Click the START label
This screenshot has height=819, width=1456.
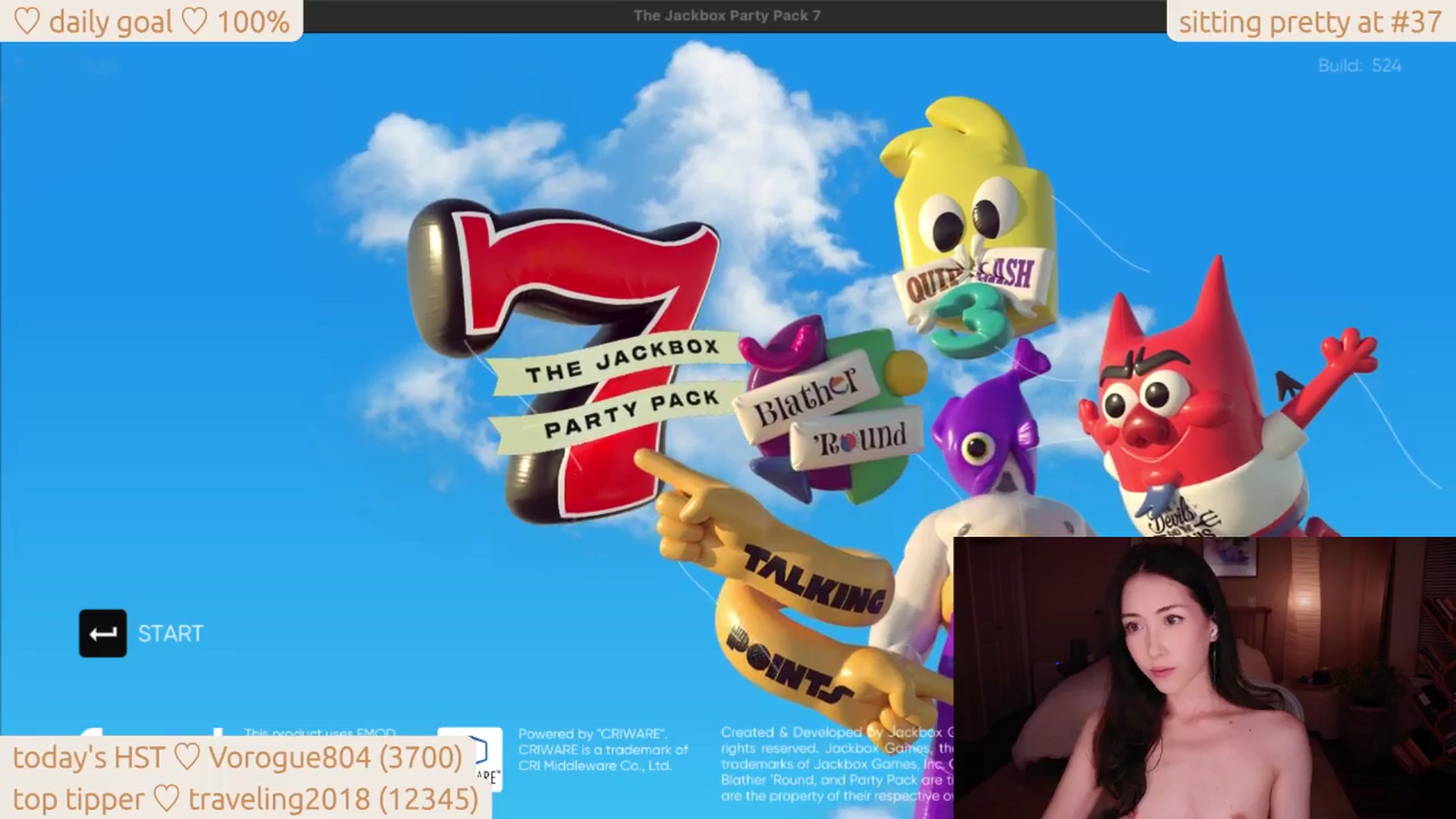tap(171, 634)
